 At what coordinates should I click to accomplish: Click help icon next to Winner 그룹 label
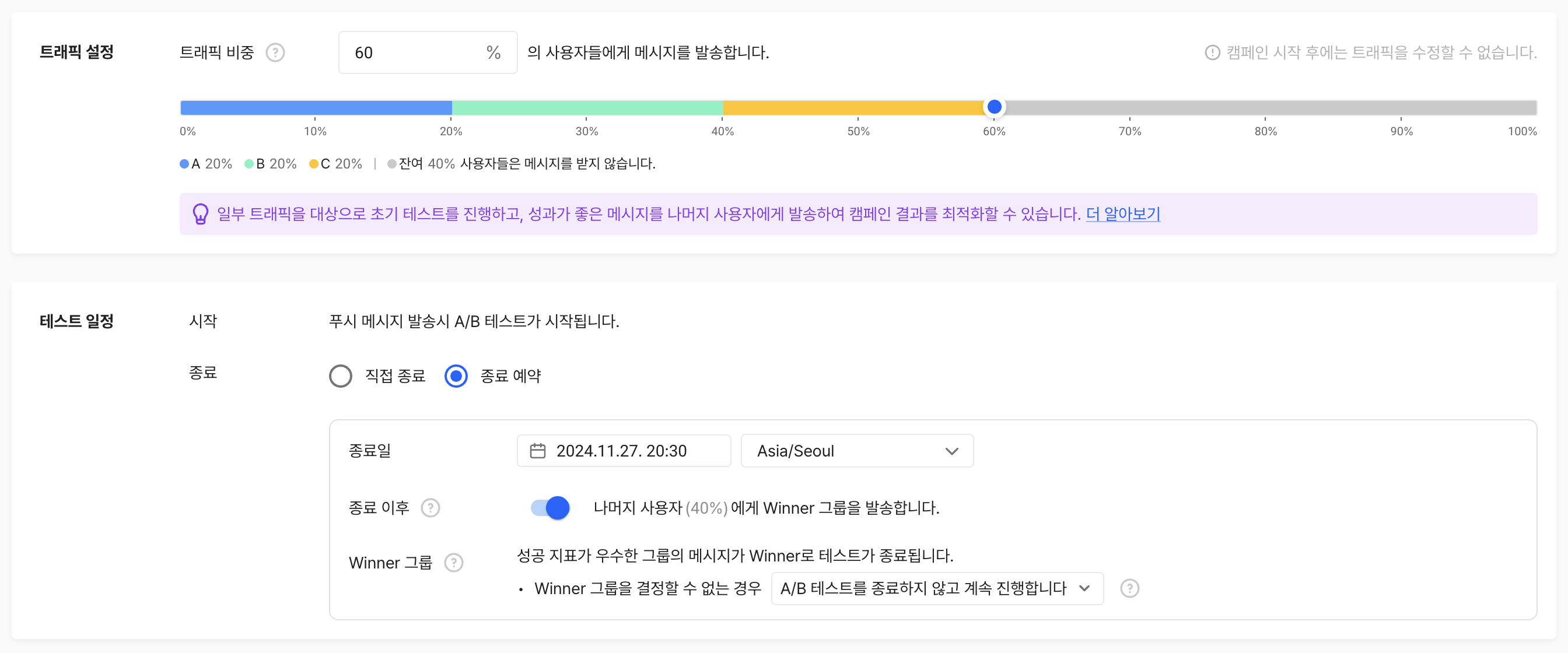point(453,562)
